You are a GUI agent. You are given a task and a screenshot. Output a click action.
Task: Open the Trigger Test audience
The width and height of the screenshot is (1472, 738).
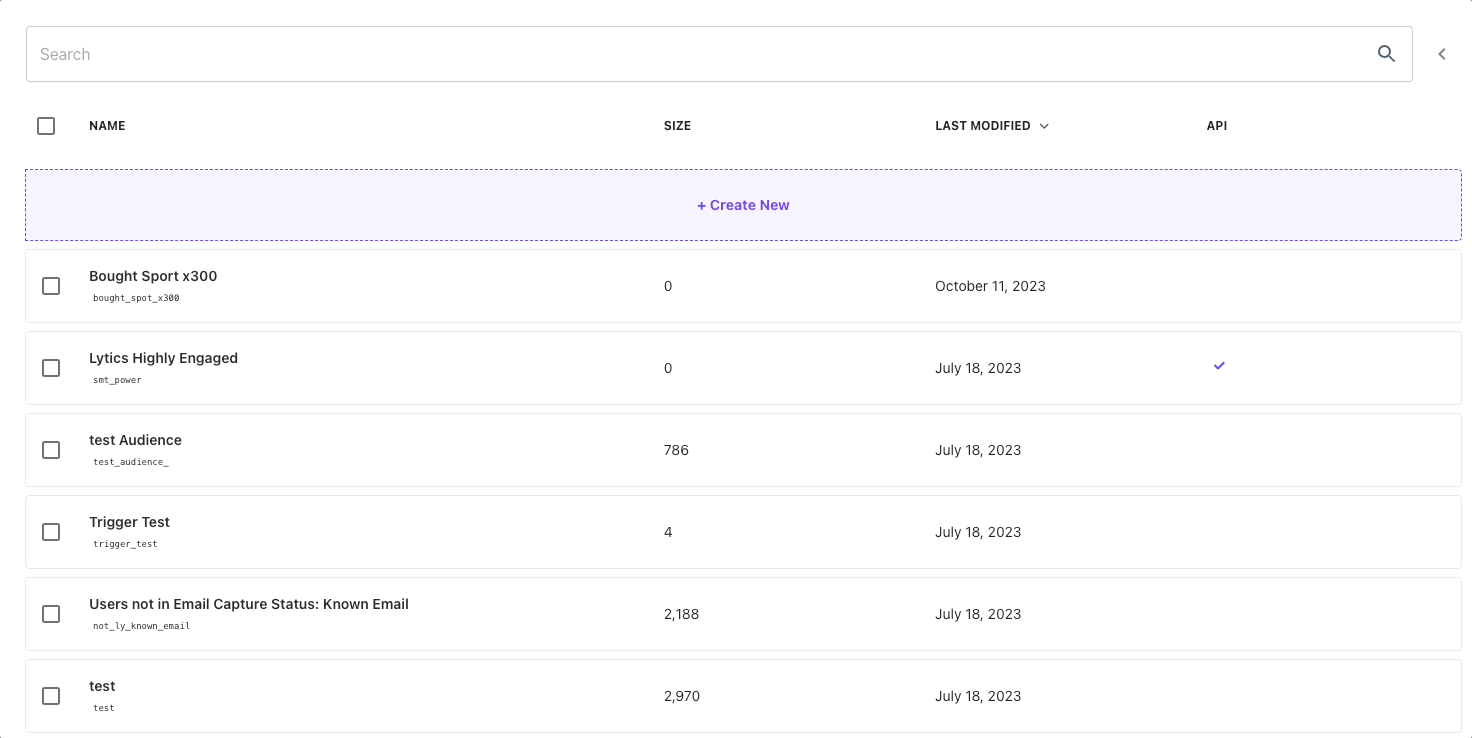[x=129, y=522]
